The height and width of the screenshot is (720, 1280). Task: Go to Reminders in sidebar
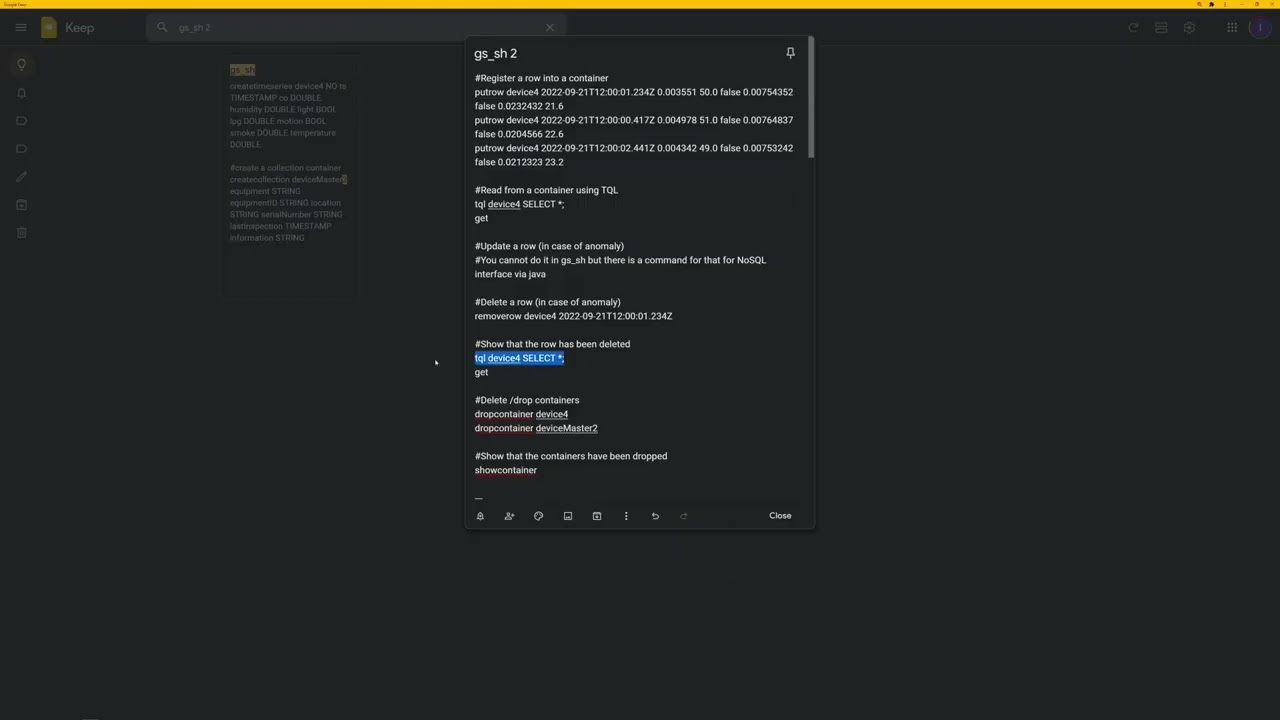pos(21,93)
